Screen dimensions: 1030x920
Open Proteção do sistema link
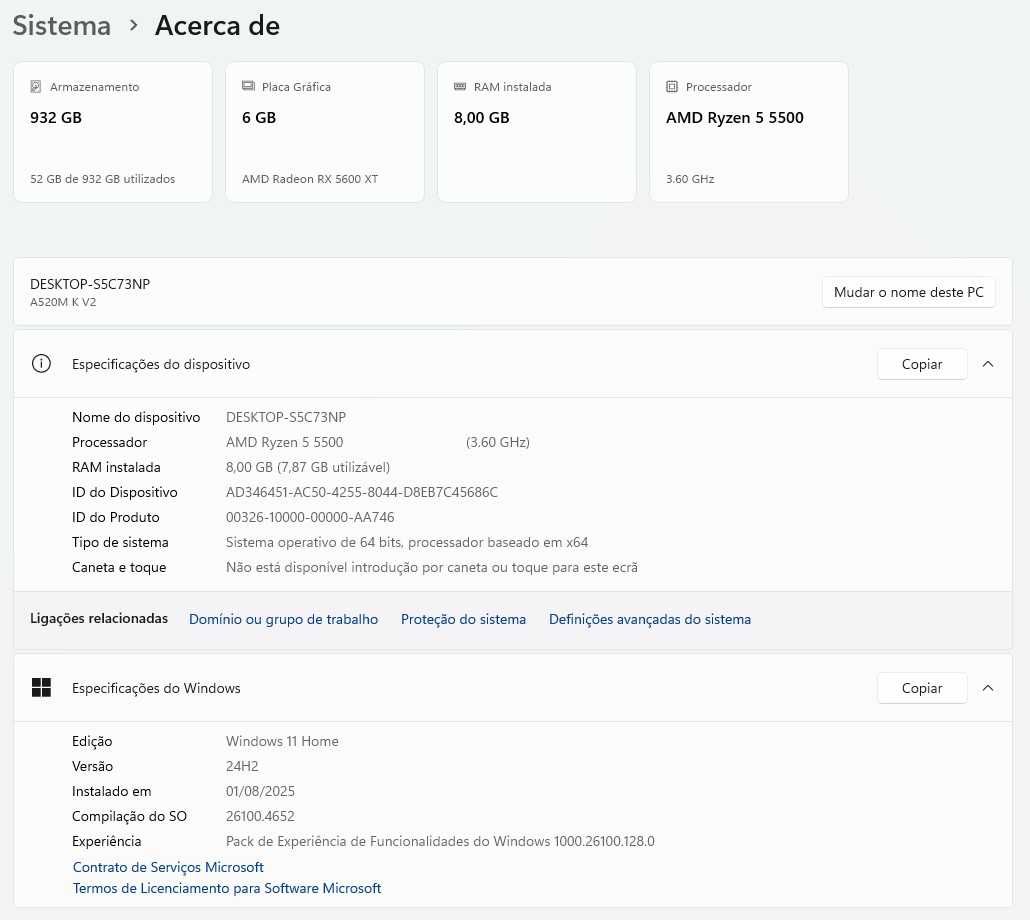coord(463,619)
